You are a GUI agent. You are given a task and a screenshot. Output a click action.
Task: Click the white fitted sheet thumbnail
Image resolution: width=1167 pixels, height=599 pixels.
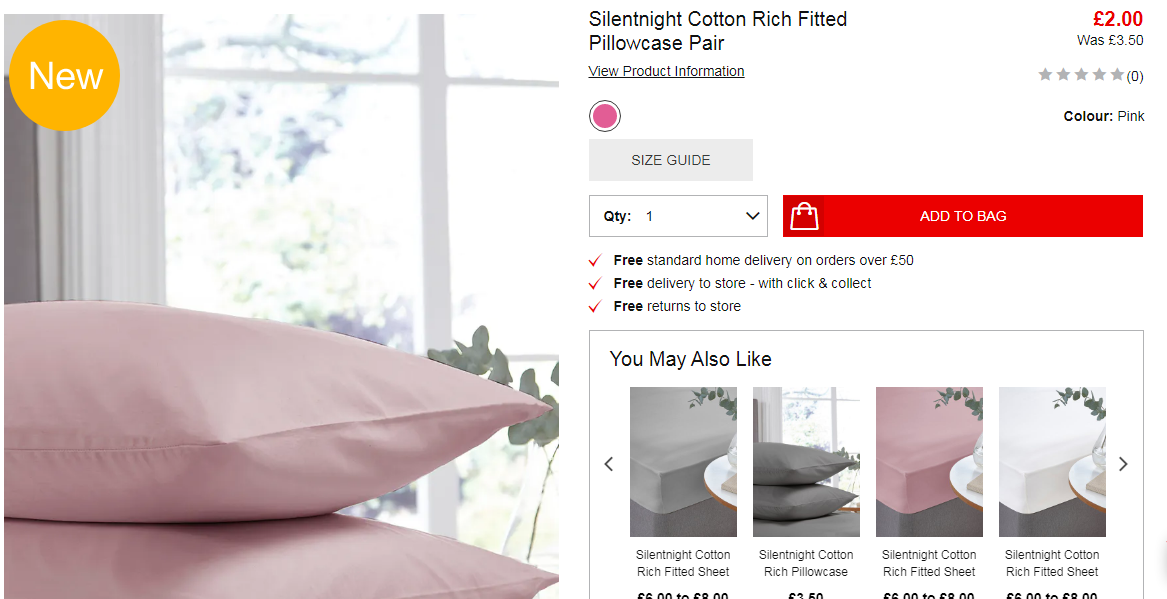pyautogui.click(x=1052, y=461)
